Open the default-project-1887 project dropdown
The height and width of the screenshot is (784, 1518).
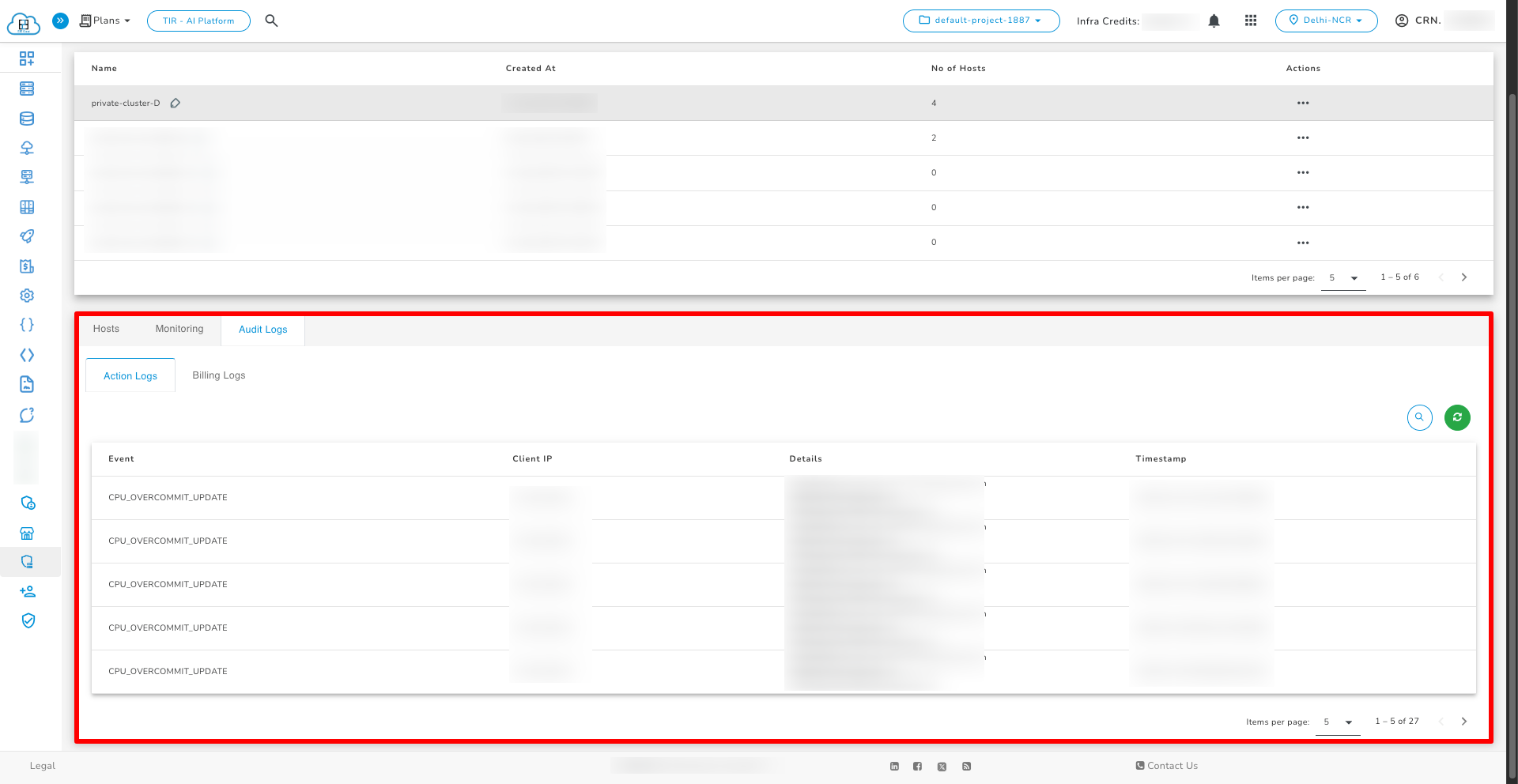coord(981,21)
